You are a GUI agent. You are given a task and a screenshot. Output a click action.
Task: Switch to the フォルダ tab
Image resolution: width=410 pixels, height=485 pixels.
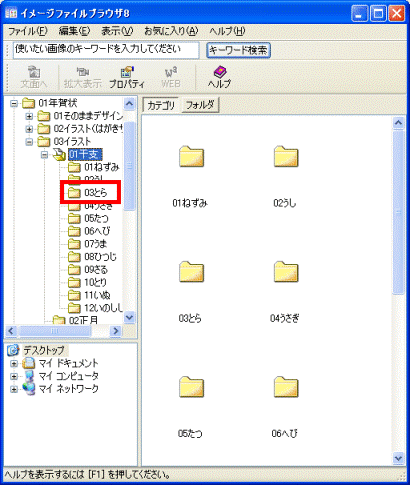coord(200,105)
